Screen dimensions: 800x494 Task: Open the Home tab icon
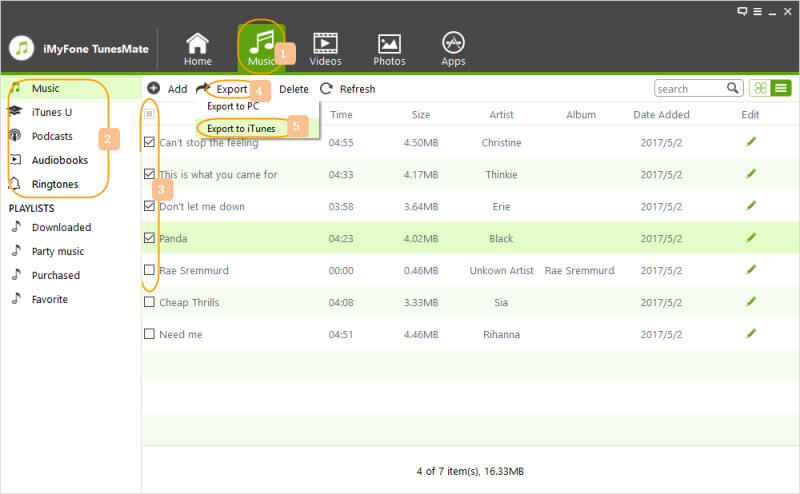click(197, 43)
